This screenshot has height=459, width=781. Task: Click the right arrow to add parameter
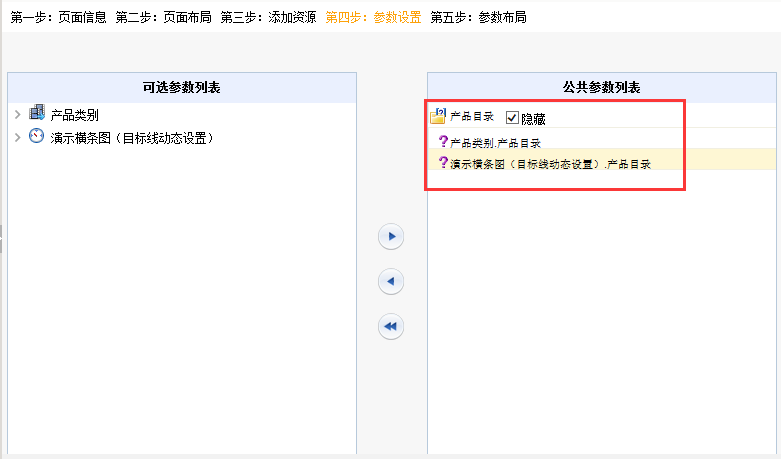[391, 236]
